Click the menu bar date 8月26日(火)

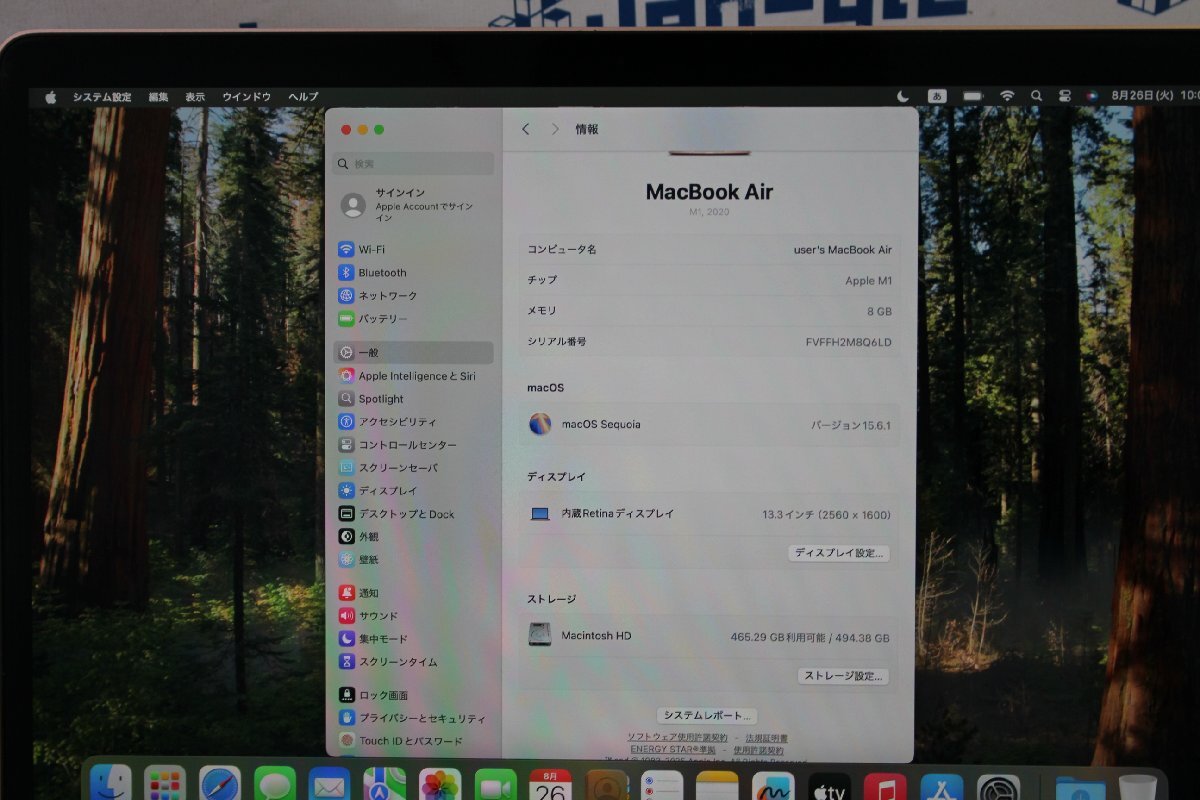[x=1142, y=96]
